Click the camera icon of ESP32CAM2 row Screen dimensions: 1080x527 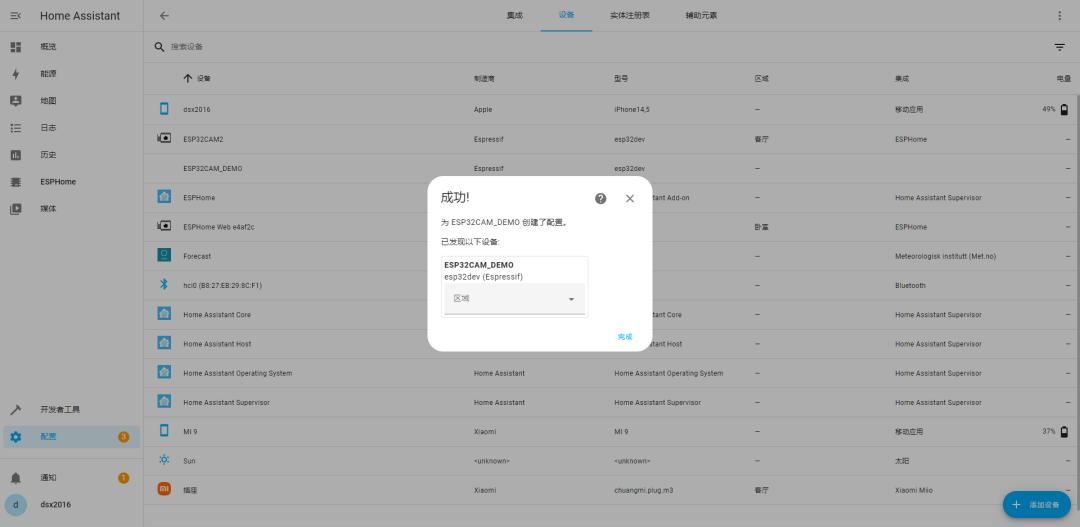click(164, 138)
